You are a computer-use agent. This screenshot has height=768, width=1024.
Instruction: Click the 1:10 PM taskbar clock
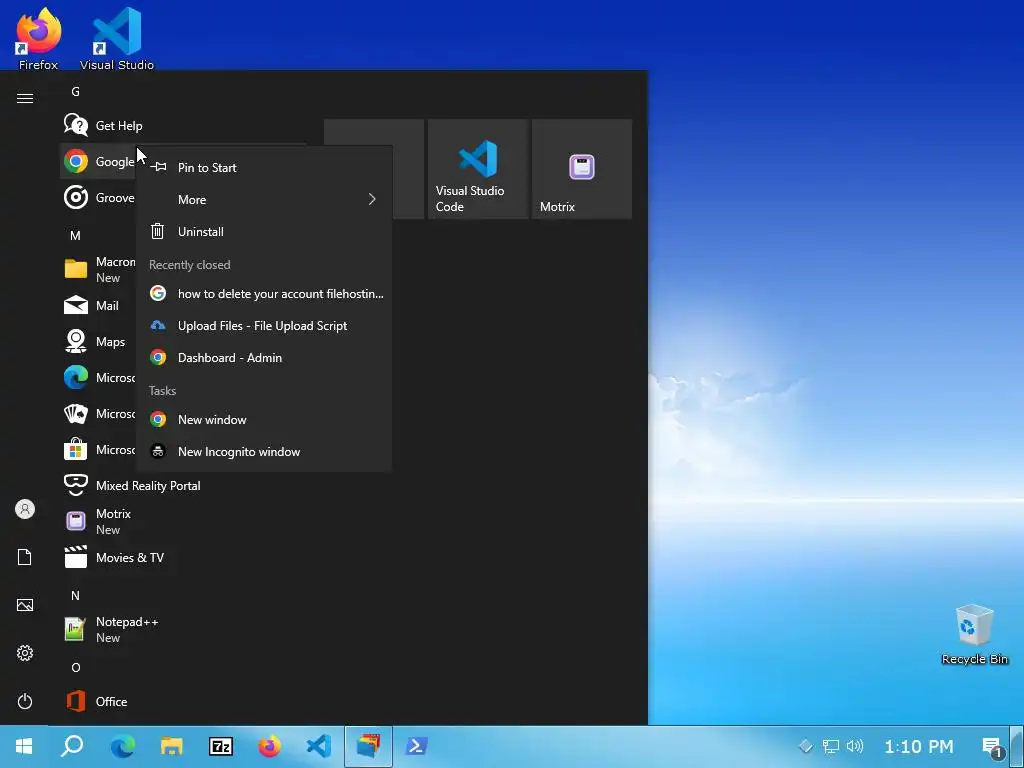click(918, 746)
